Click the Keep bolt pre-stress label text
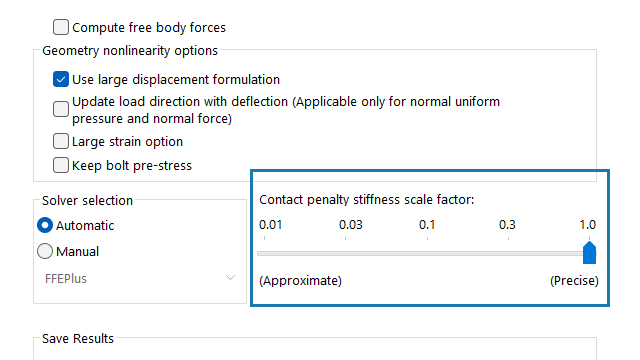Viewport: 640px width, 360px height. [x=132, y=166]
